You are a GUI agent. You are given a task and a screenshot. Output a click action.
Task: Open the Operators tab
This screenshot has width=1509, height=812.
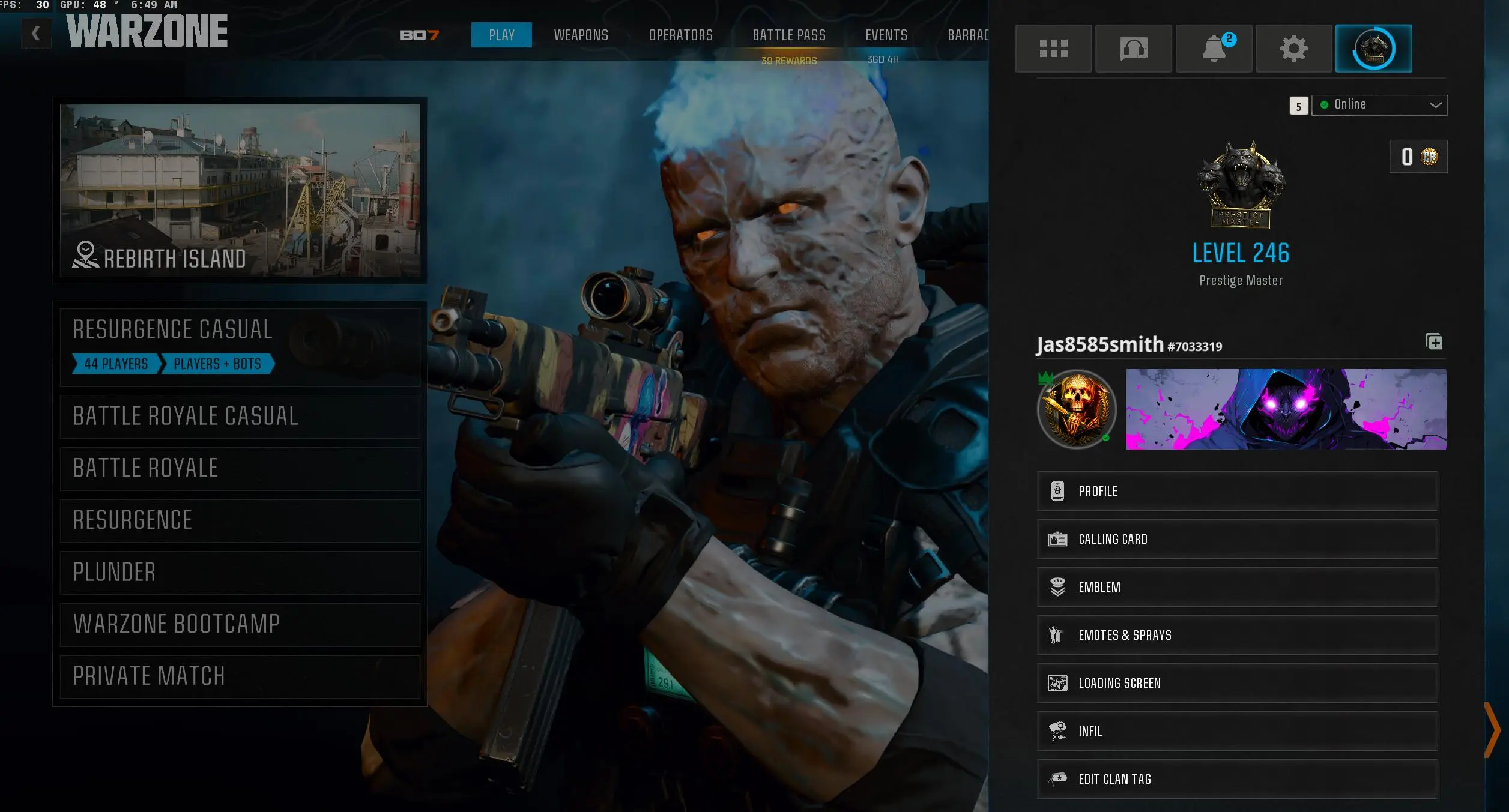pyautogui.click(x=680, y=35)
